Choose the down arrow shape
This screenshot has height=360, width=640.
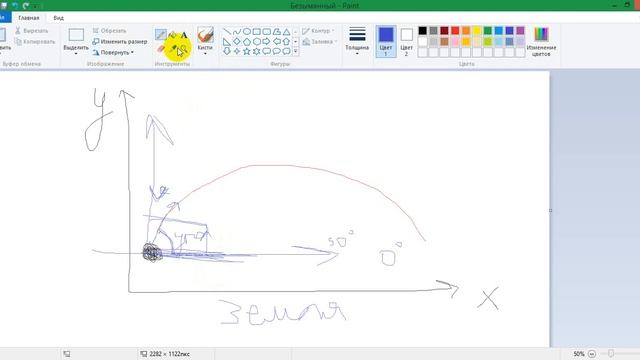coord(227,51)
